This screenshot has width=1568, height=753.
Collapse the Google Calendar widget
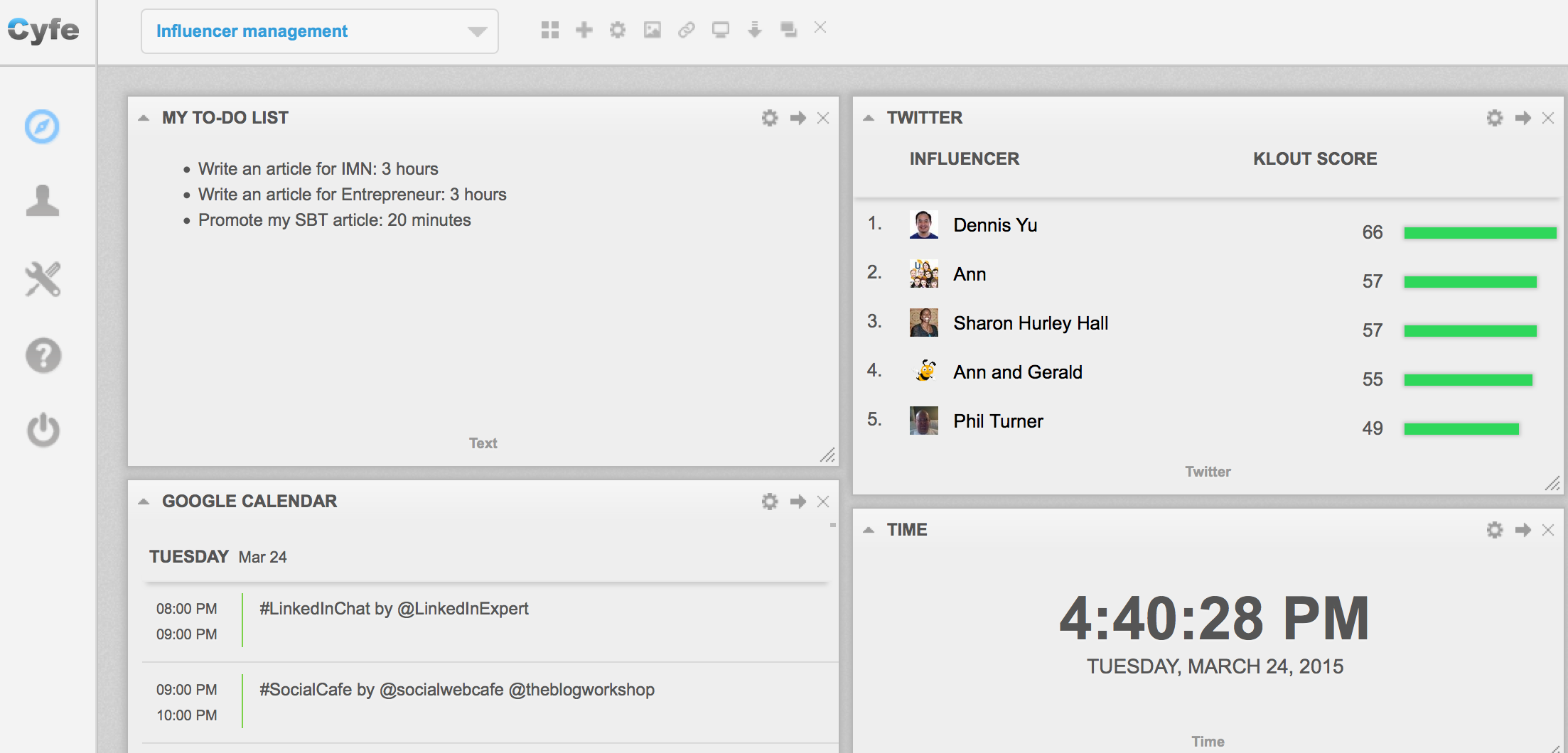coord(144,502)
